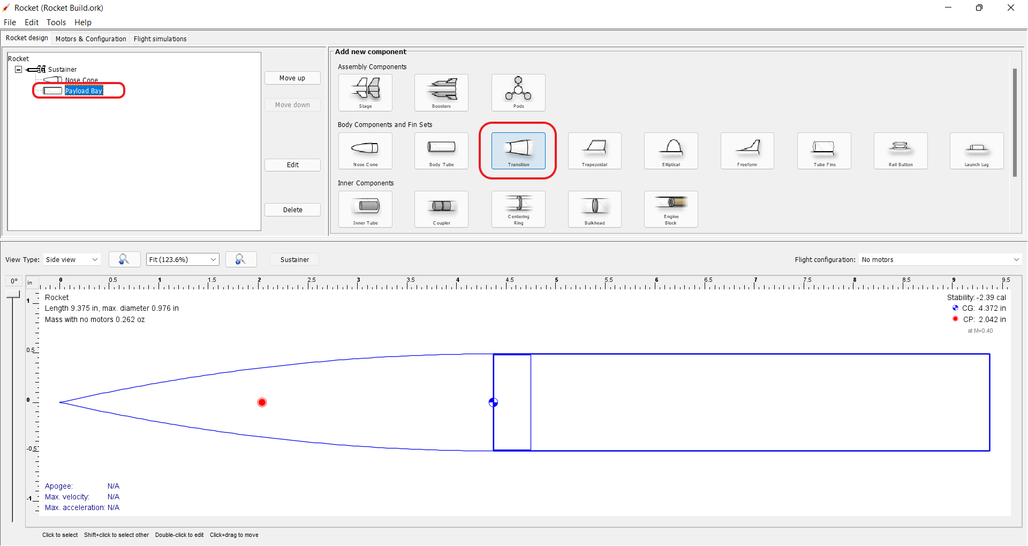Open the Fit zoom level dropdown
The width and height of the screenshot is (1028, 546).
[x=182, y=259]
